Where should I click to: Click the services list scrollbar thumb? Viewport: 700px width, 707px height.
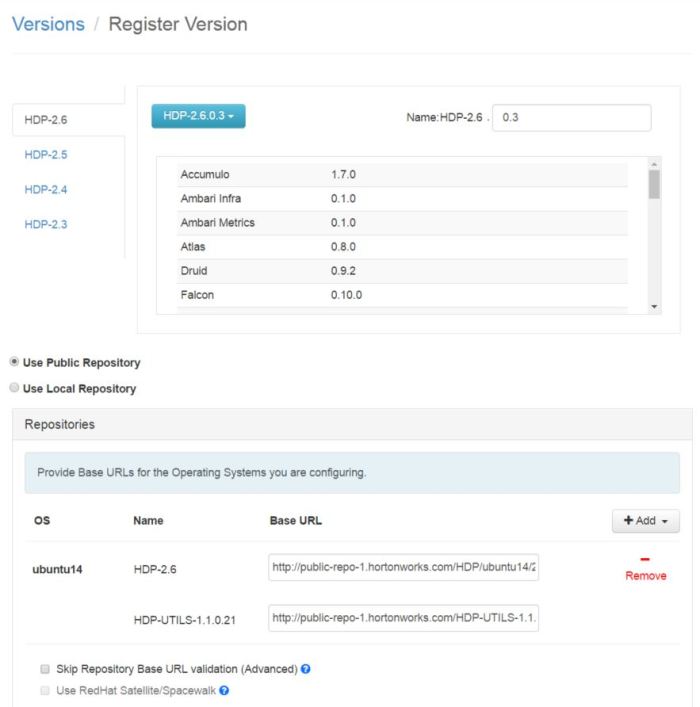click(x=654, y=184)
